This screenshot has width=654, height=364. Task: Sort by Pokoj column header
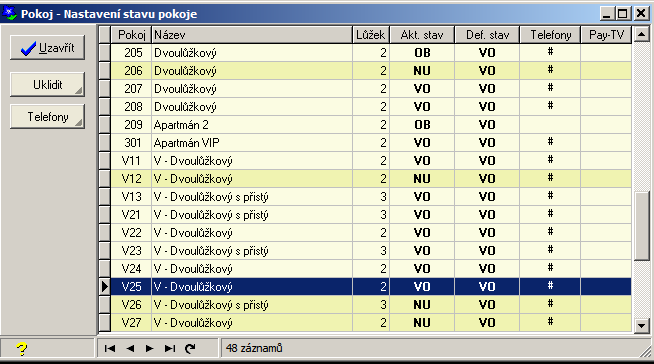pos(131,35)
